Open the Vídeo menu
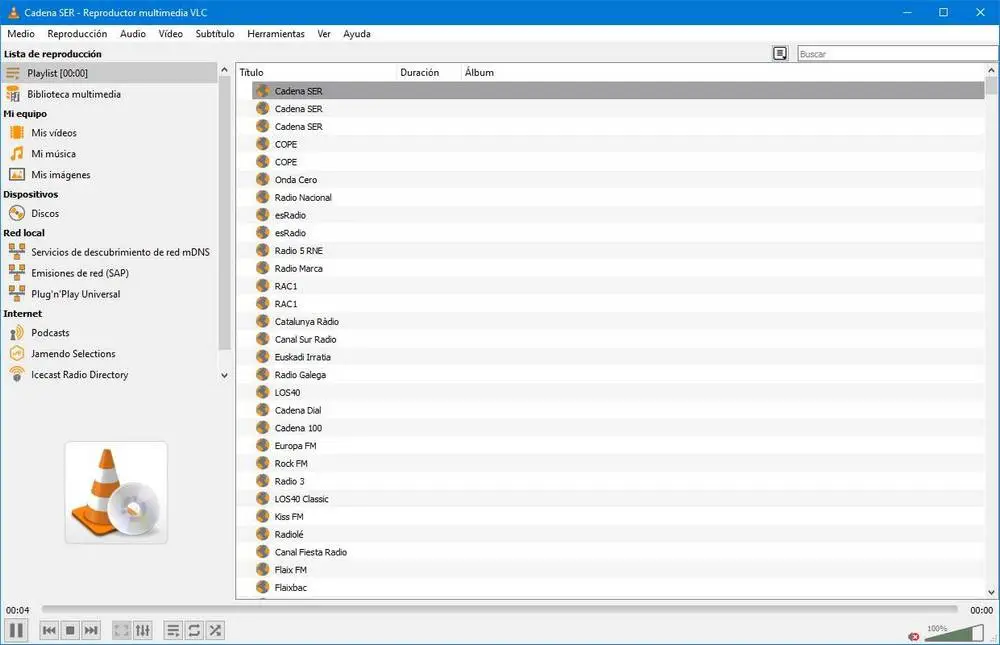Image resolution: width=1000 pixels, height=645 pixels. [170, 34]
